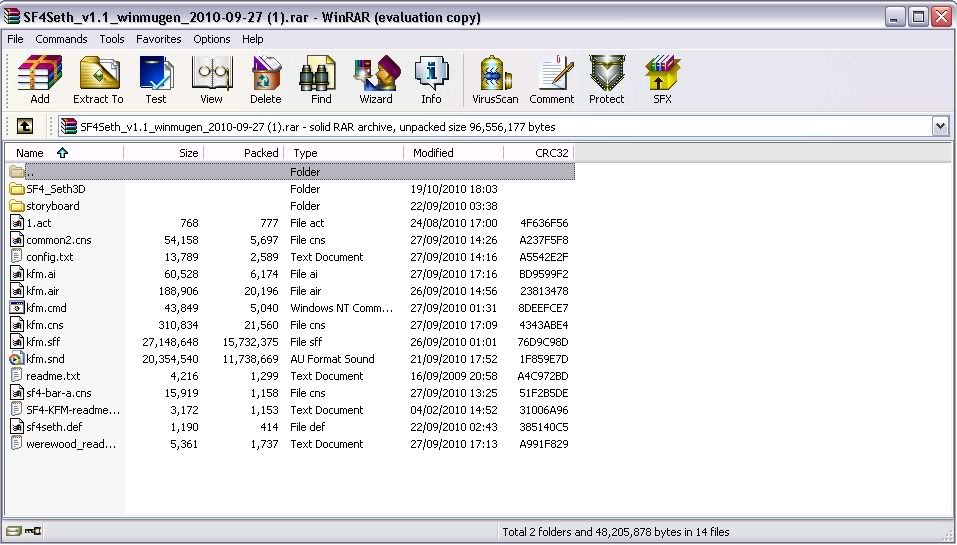Open the Commands menu

(x=61, y=39)
